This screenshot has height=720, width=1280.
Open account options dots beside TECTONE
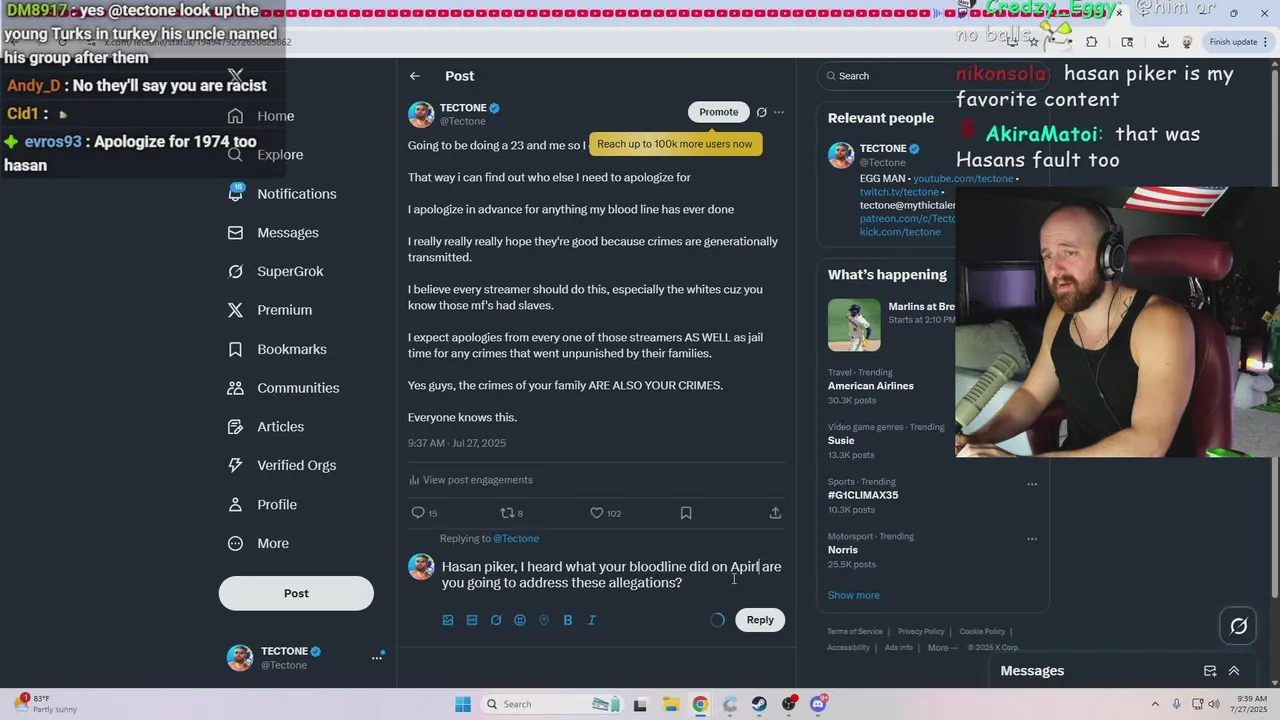tap(378, 657)
